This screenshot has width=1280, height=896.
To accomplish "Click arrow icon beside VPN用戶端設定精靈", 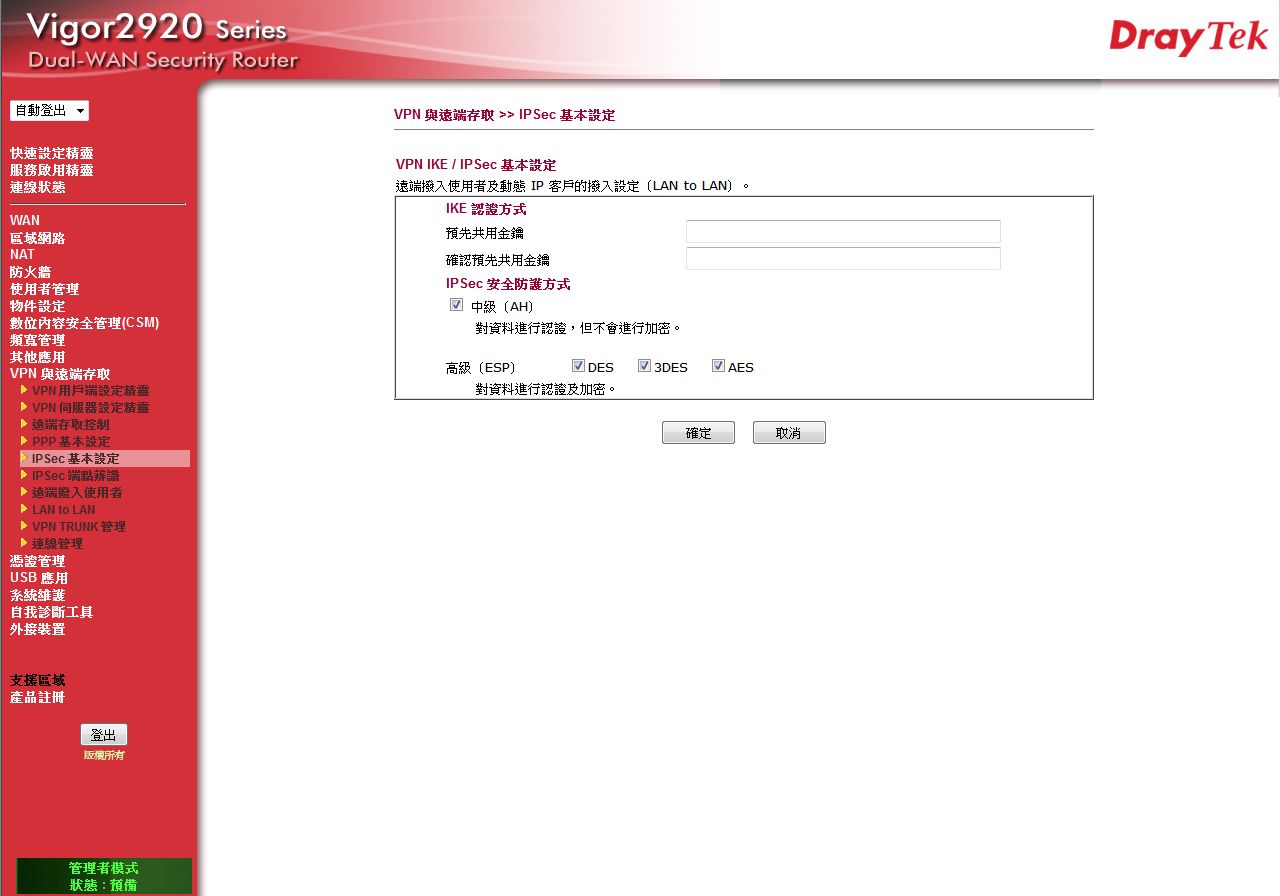I will coord(24,390).
